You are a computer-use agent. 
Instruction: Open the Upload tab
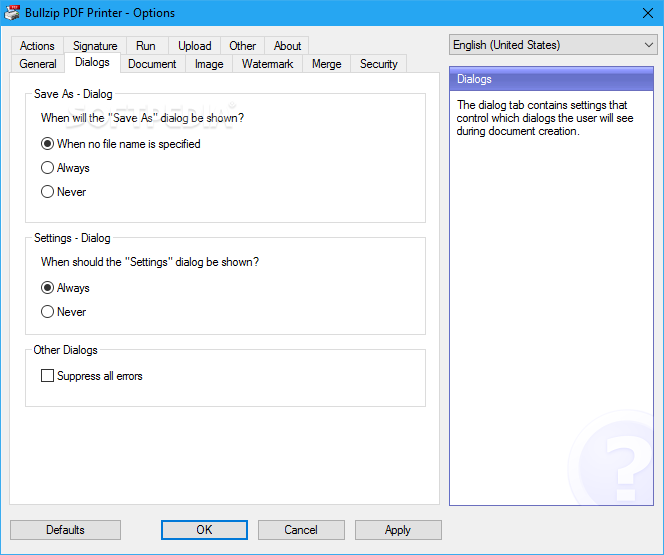click(194, 46)
